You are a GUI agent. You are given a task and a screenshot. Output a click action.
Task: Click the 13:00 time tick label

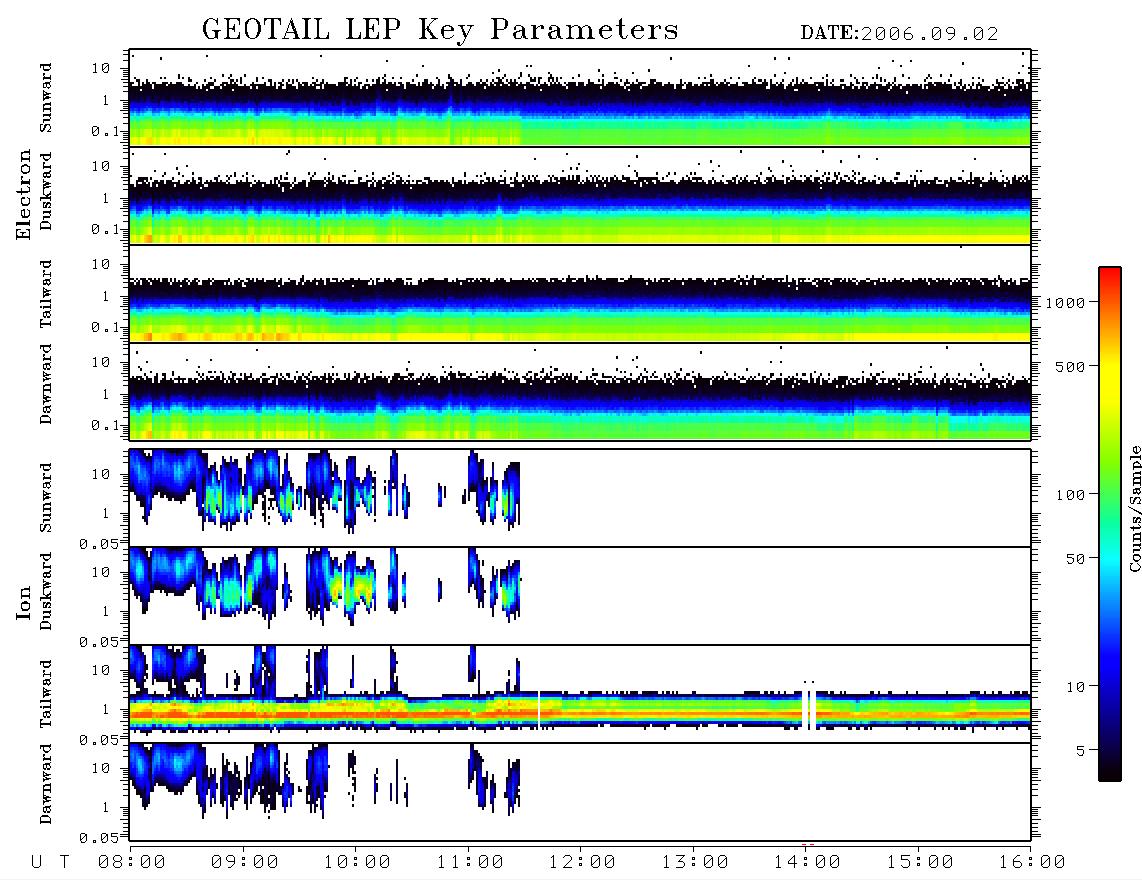click(695, 862)
